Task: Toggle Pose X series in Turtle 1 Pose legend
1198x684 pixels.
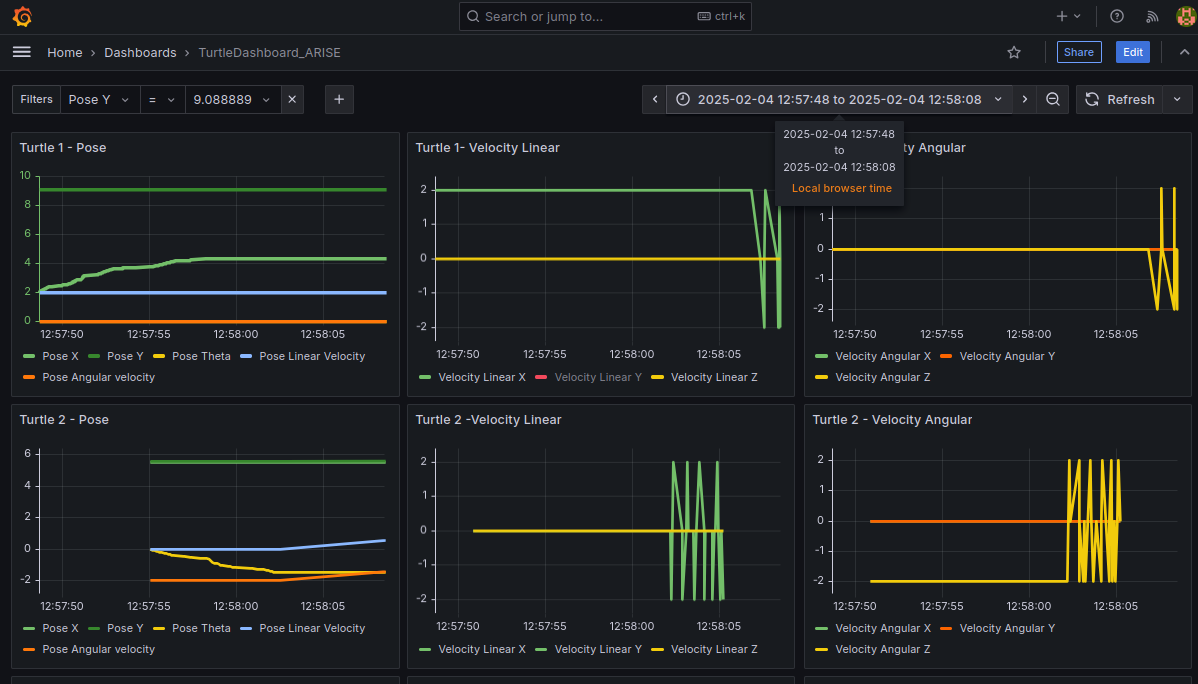Action: (51, 356)
